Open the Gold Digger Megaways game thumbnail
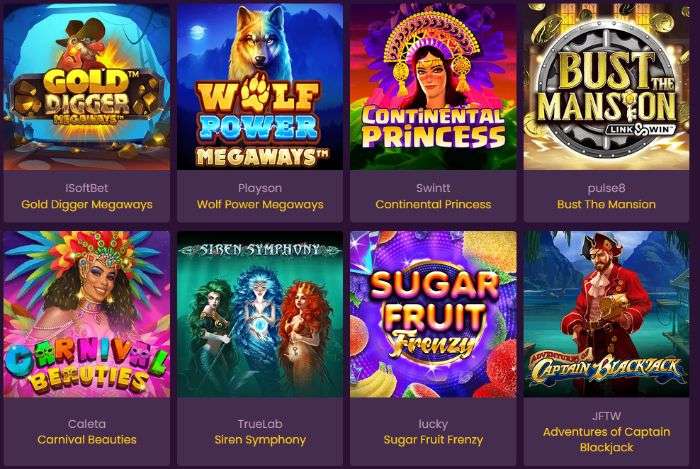The height and width of the screenshot is (469, 700). pyautogui.click(x=87, y=87)
